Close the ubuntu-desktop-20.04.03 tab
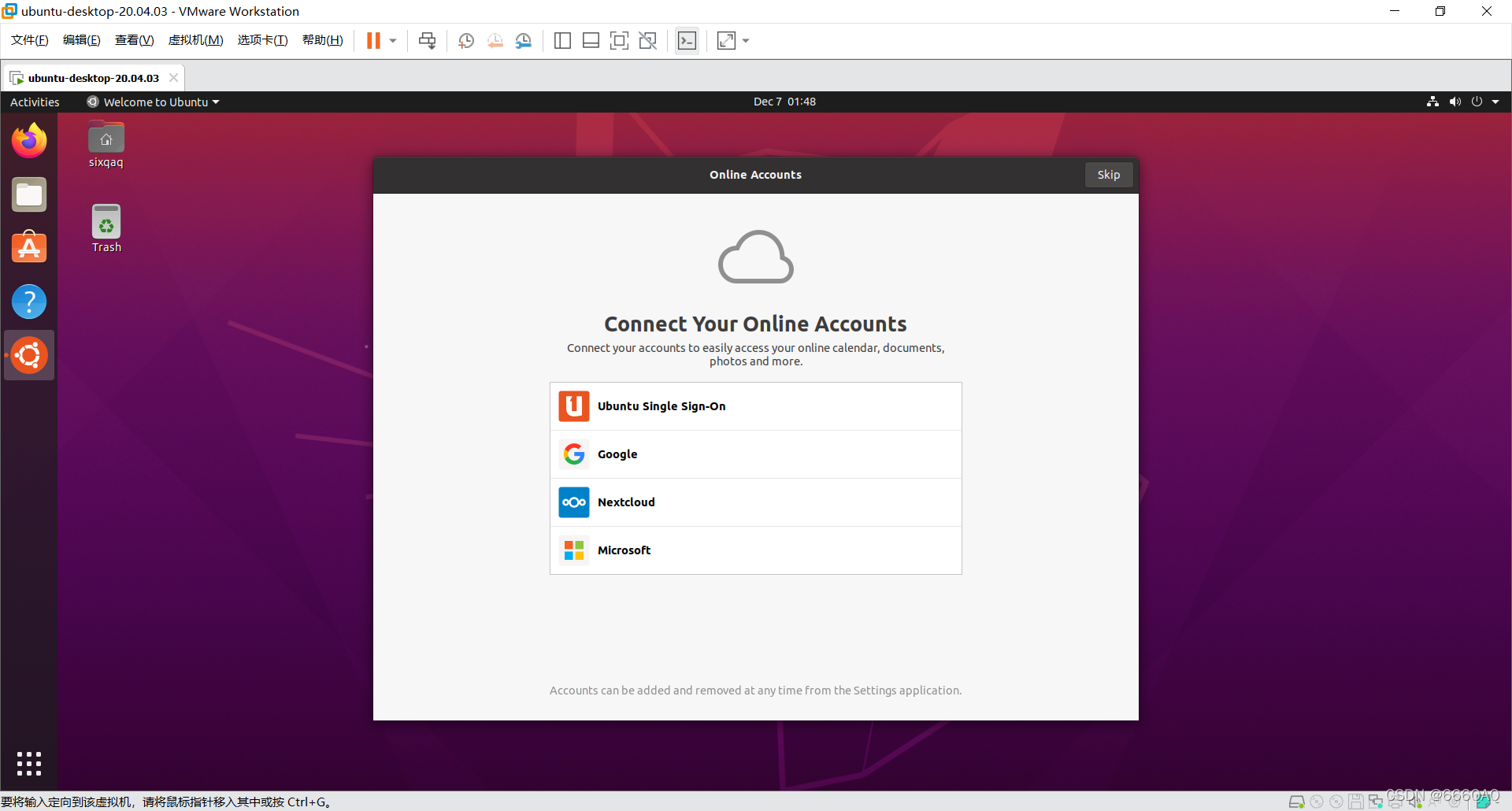 click(x=173, y=77)
